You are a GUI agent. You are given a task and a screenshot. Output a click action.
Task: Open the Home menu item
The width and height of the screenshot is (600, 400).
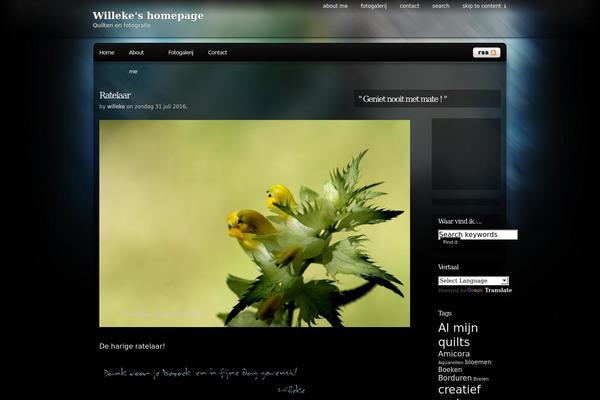coord(107,52)
